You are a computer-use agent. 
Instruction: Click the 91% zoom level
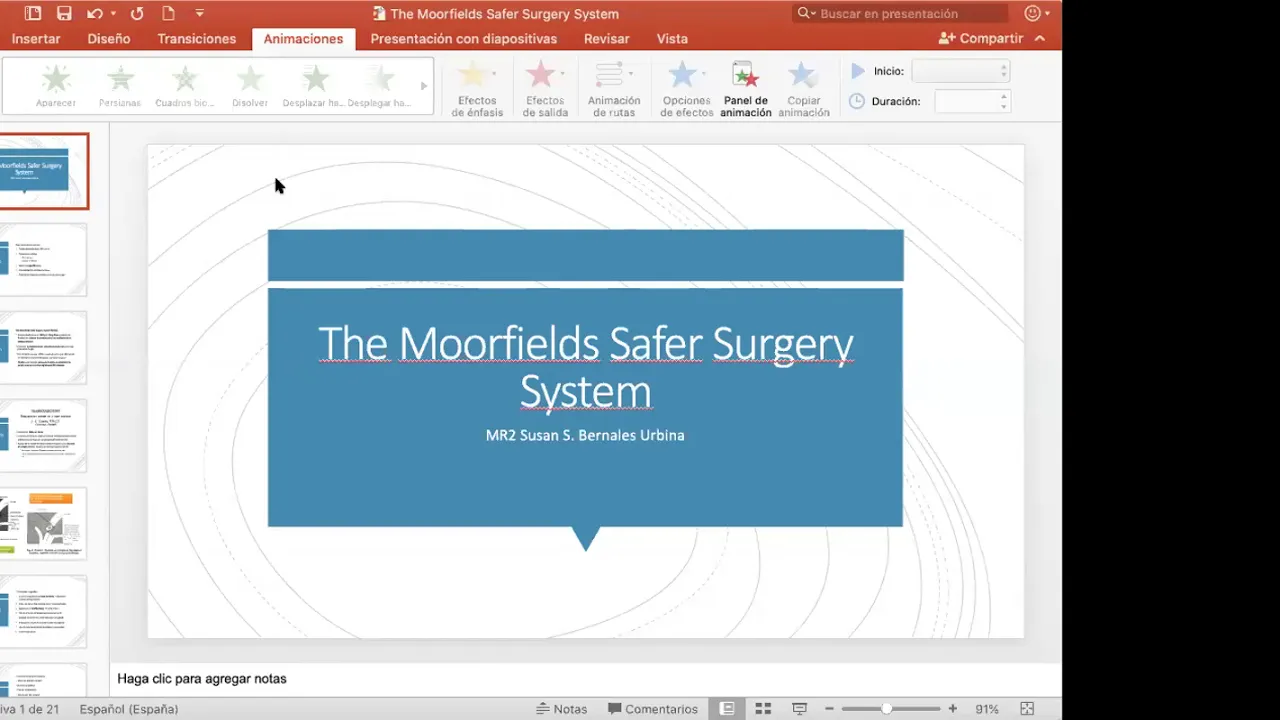pyautogui.click(x=987, y=709)
